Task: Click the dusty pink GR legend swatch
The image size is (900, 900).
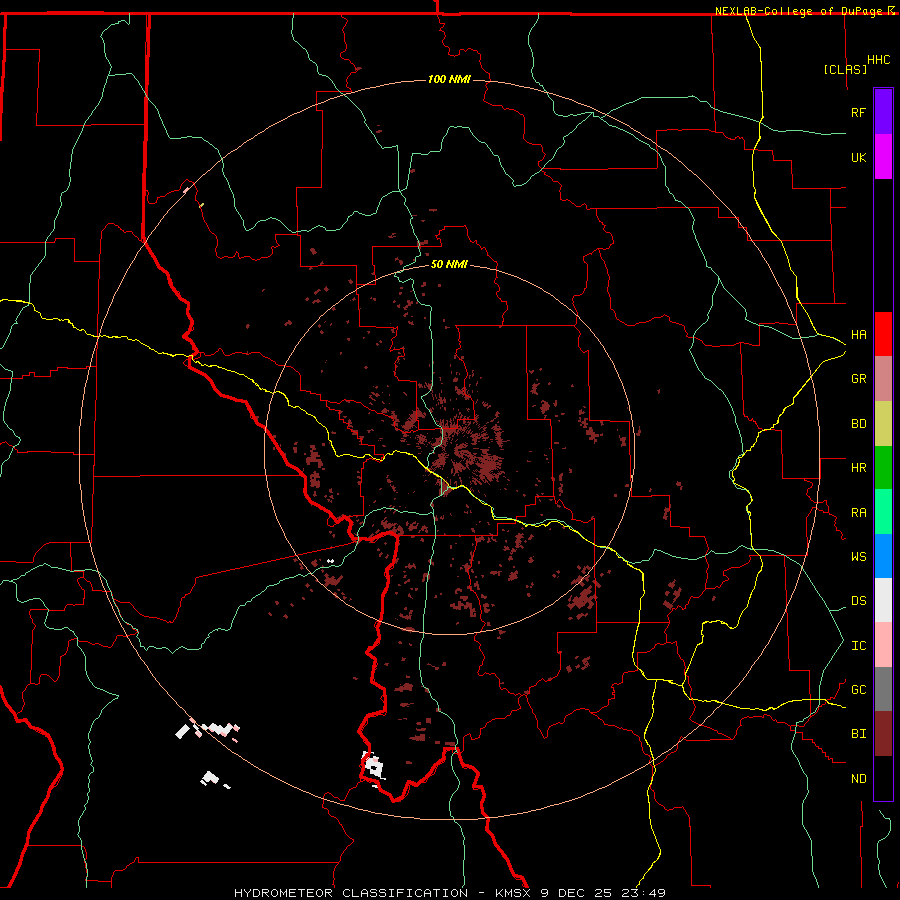Action: pos(883,379)
